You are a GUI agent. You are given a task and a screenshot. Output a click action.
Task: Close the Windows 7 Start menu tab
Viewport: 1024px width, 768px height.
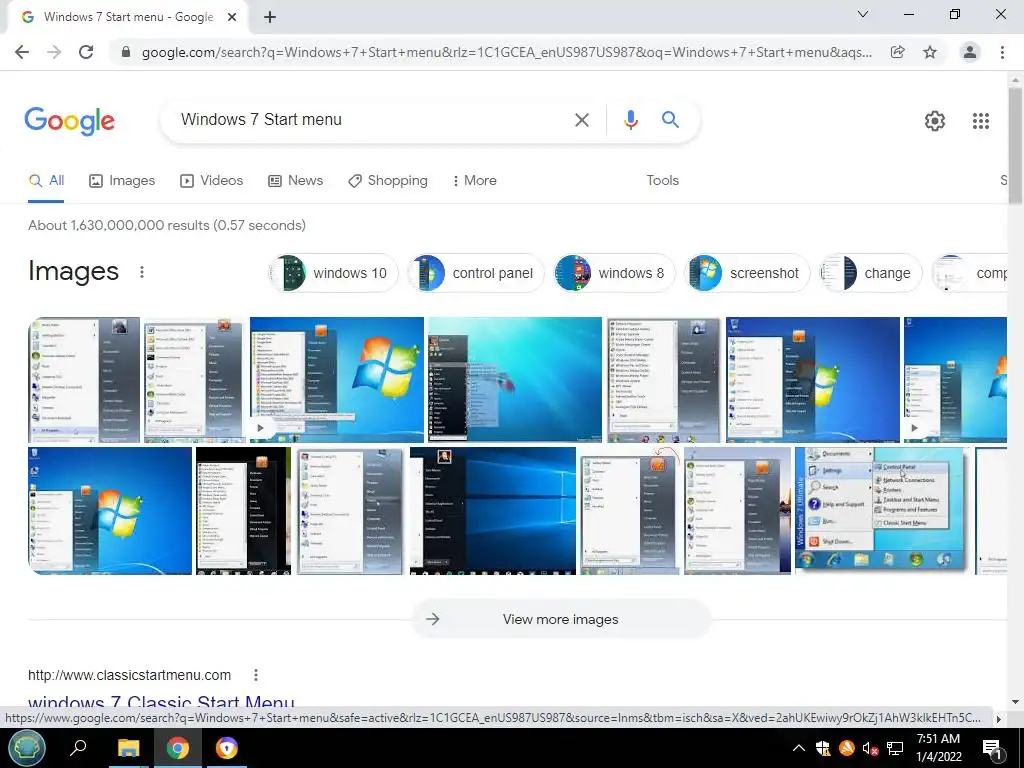(x=232, y=18)
